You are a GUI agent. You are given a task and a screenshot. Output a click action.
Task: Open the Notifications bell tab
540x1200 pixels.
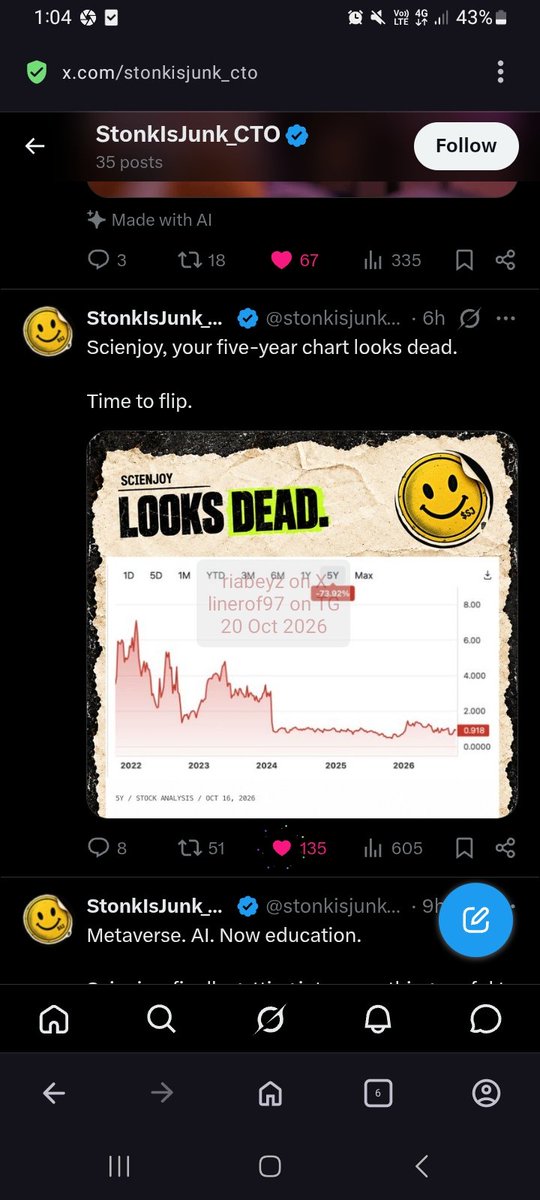(x=377, y=1019)
